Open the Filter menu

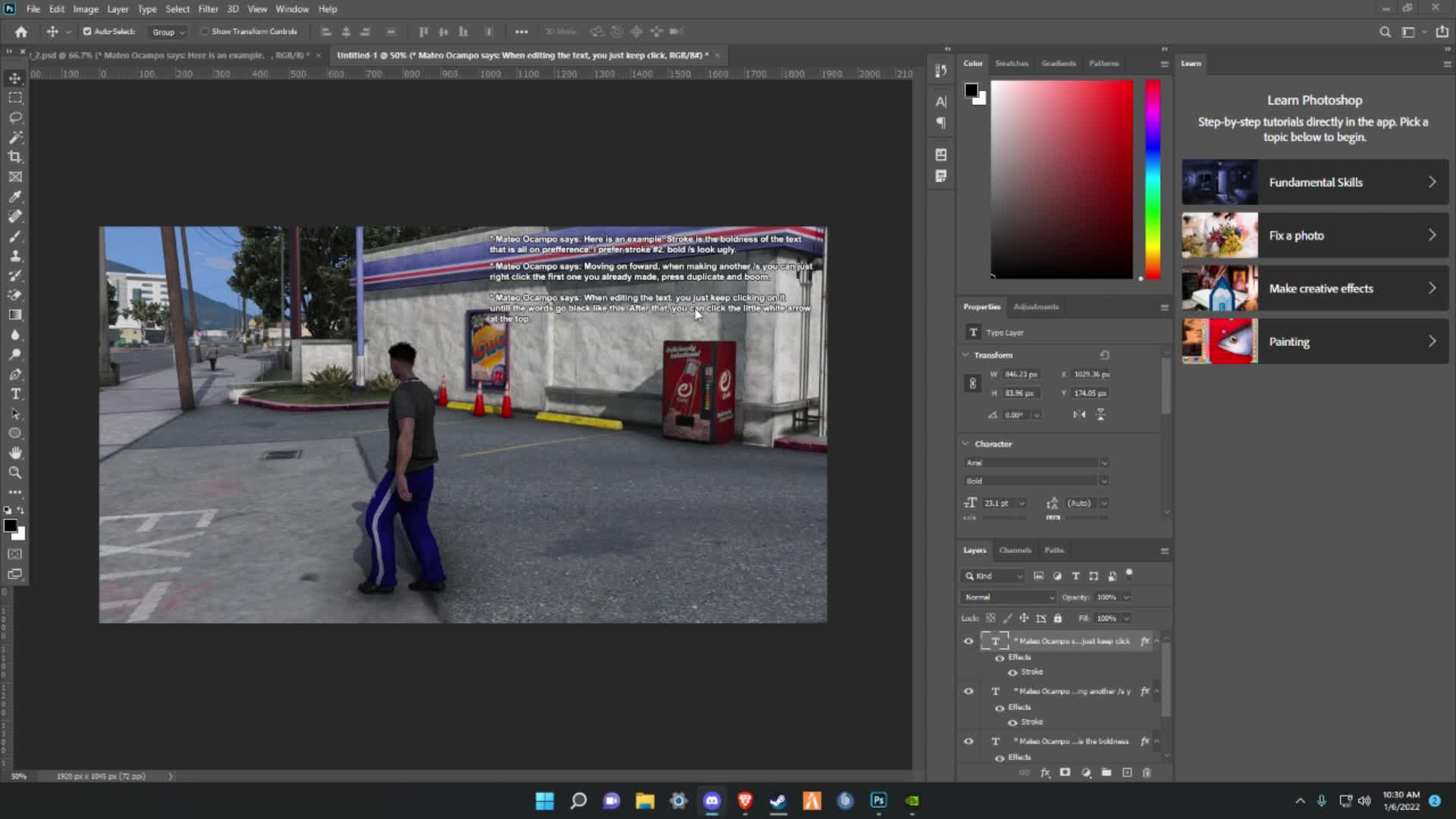pos(208,9)
